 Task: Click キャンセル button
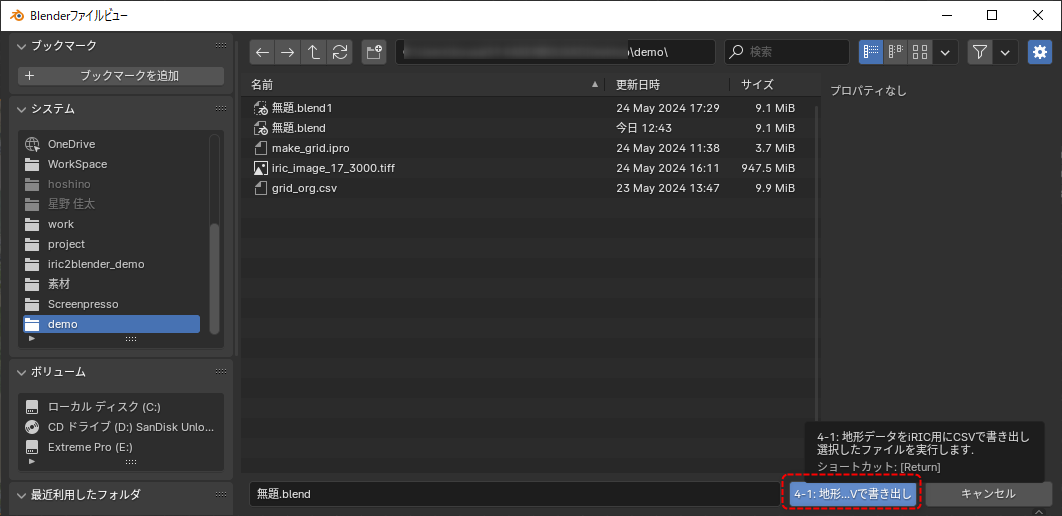click(988, 494)
